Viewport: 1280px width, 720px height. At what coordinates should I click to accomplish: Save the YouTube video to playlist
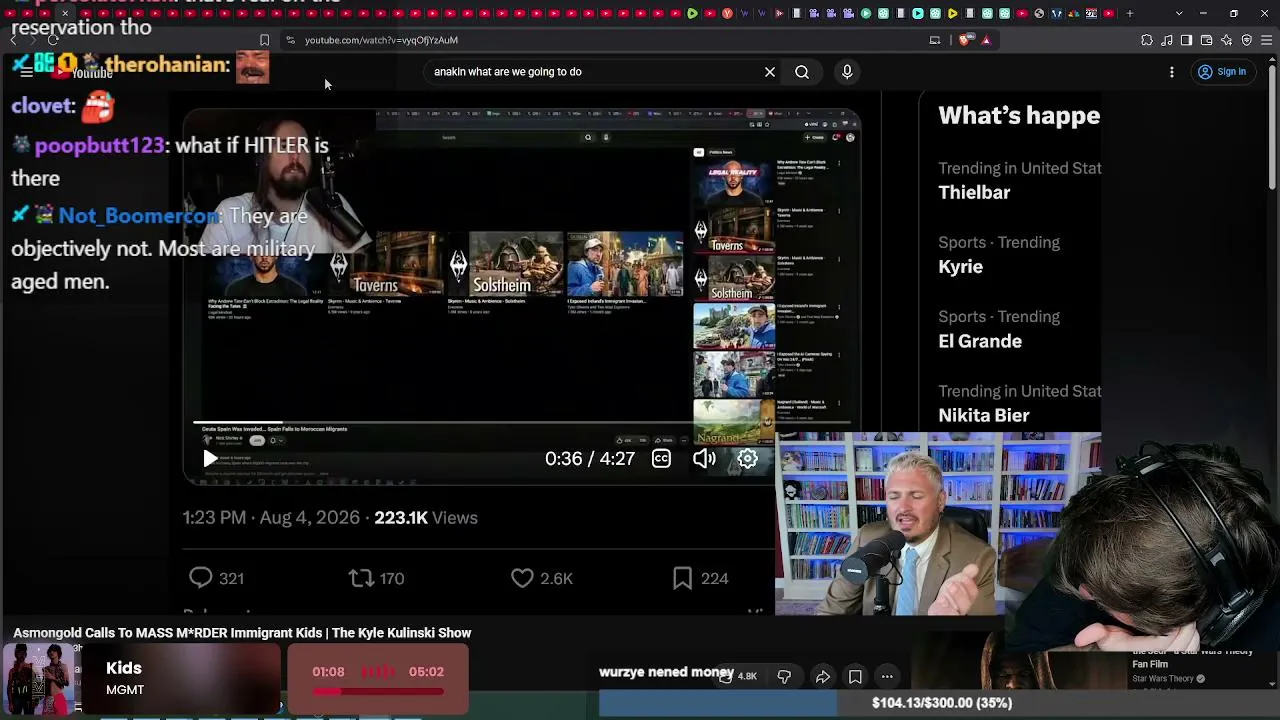(855, 677)
